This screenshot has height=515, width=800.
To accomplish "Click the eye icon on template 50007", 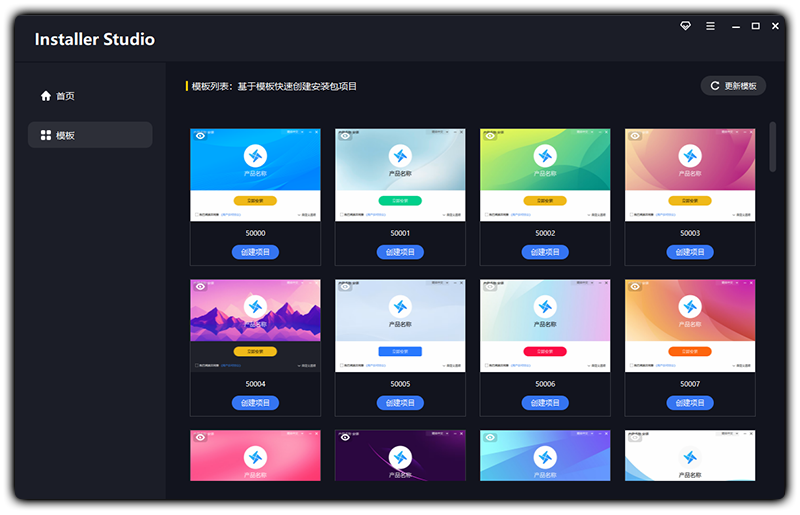I will (635, 286).
